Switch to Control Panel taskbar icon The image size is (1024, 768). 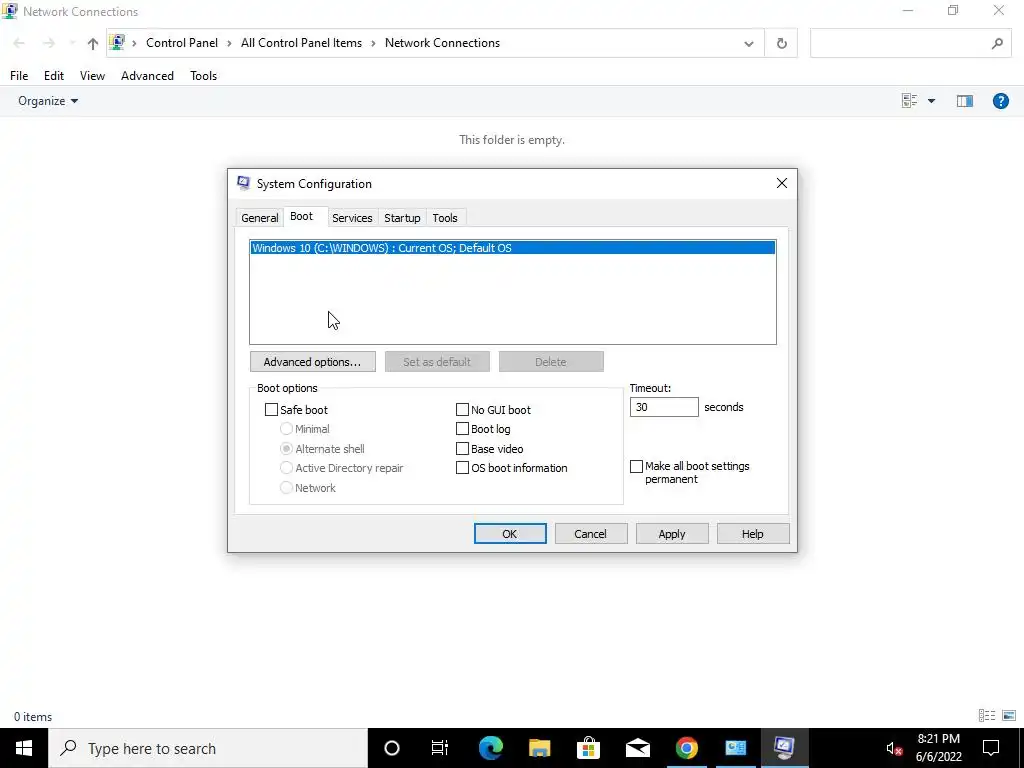735,748
